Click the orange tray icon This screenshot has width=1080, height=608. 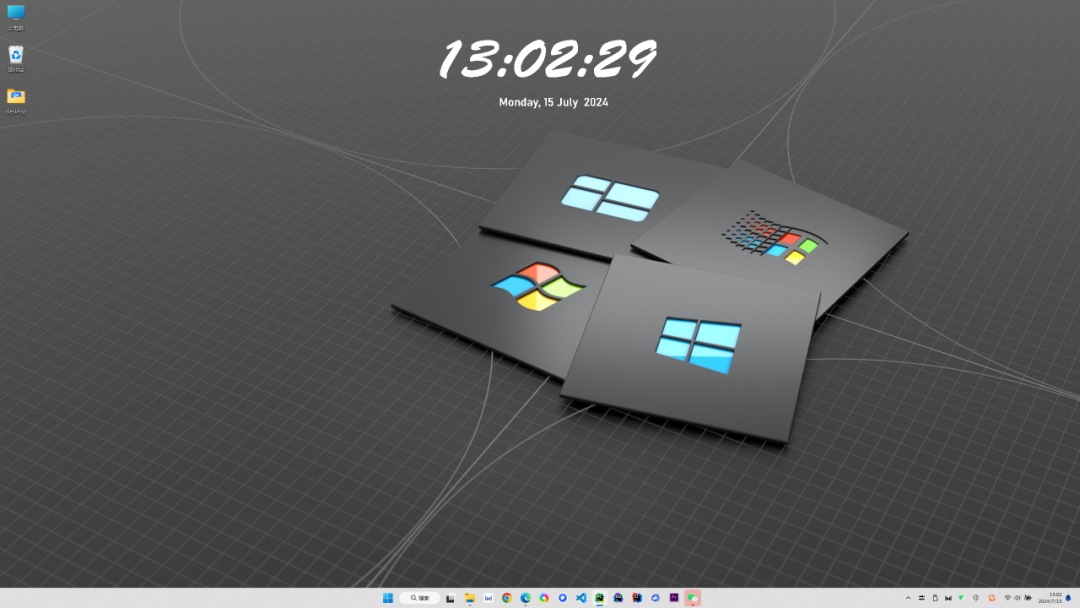click(992, 598)
